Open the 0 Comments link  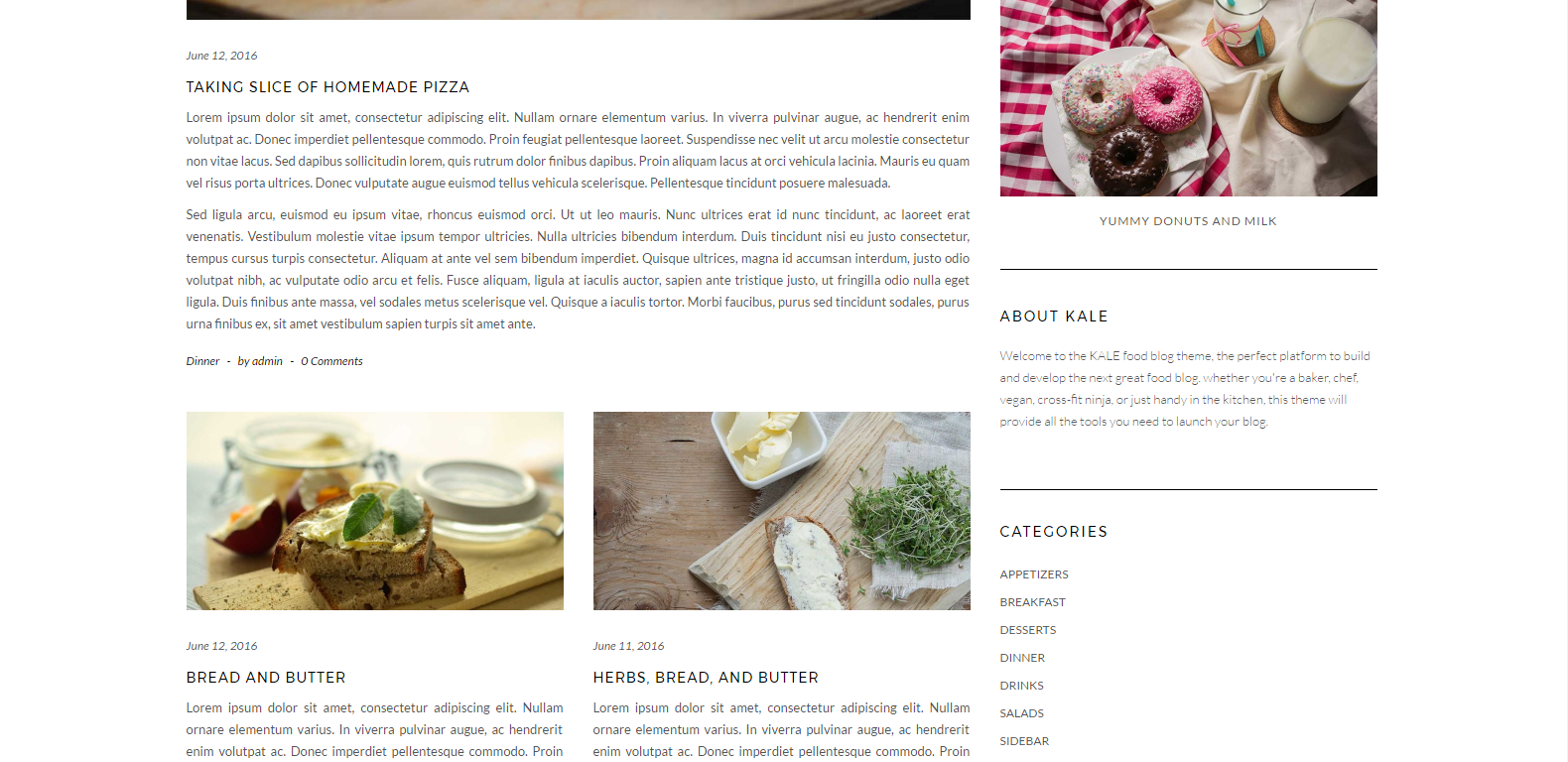point(331,361)
